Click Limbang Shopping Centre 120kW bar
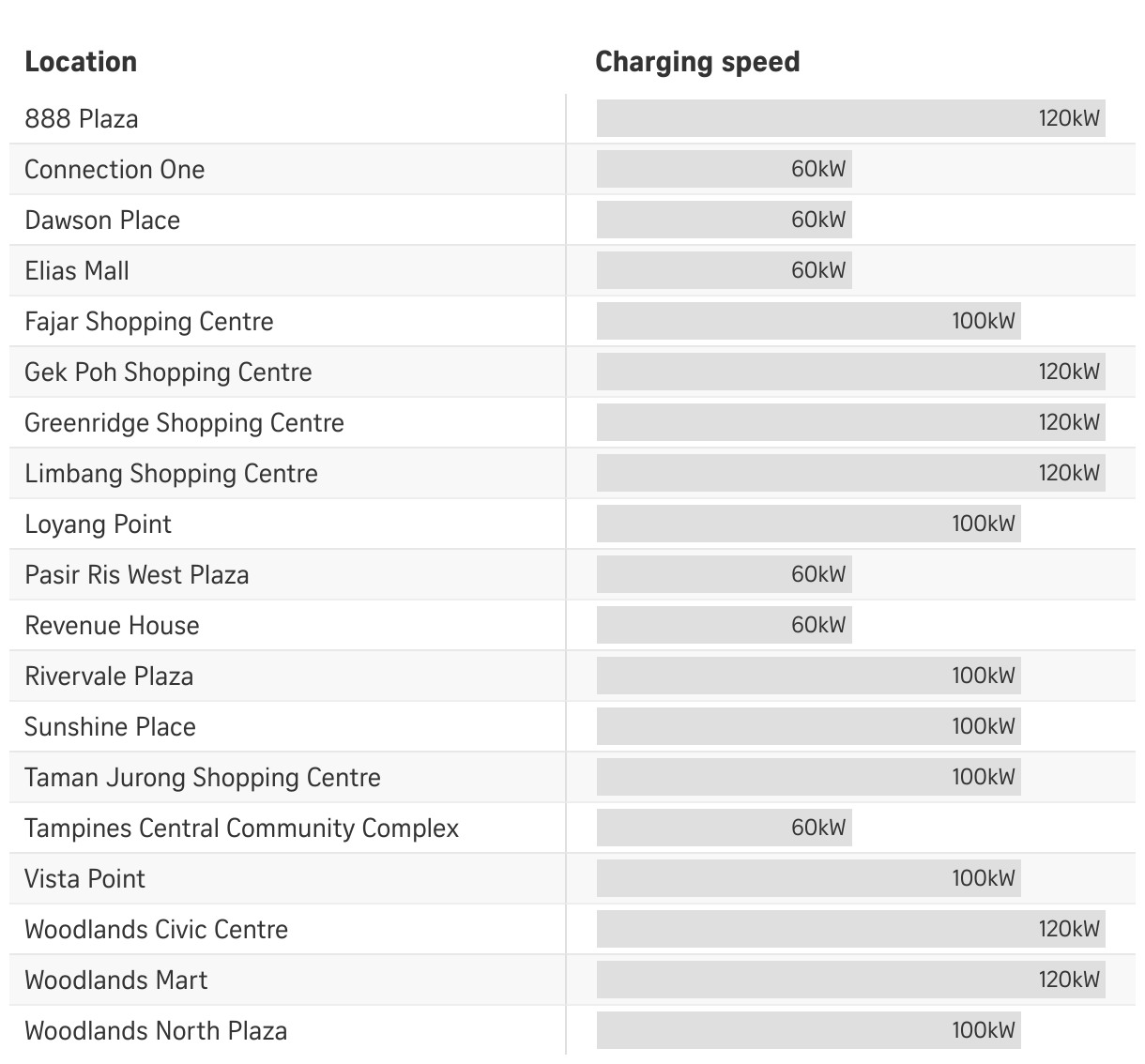 pos(850,473)
